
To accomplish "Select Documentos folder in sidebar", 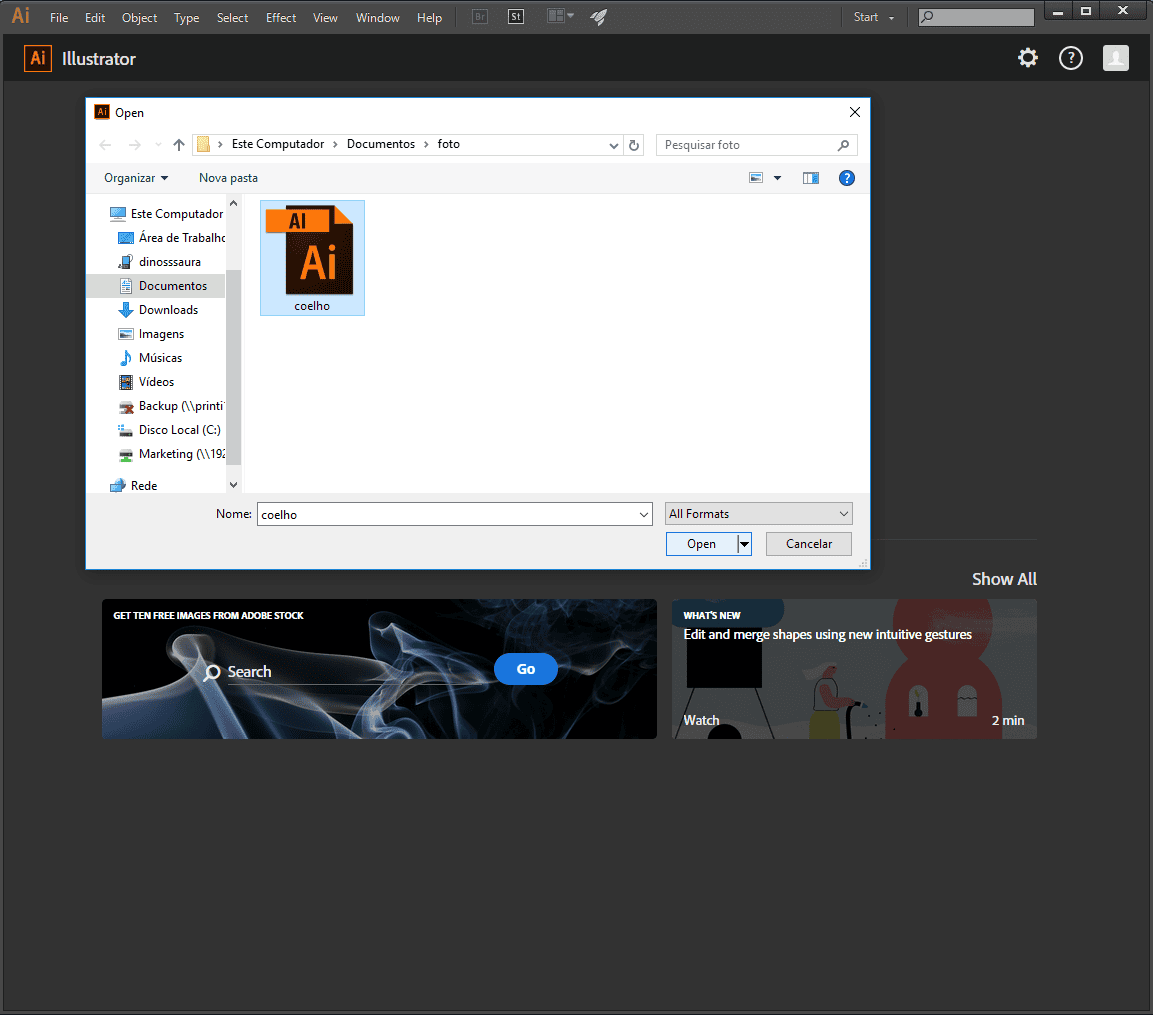I will point(163,286).
